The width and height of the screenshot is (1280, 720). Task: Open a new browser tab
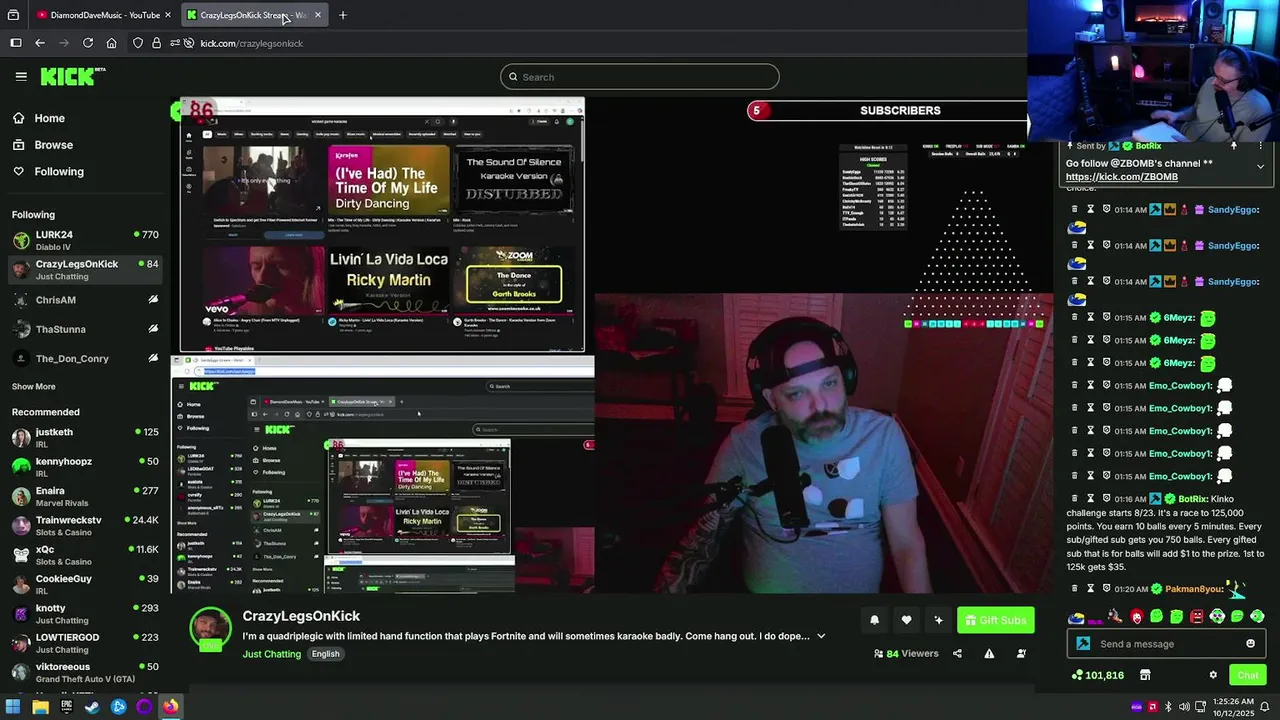[x=342, y=15]
